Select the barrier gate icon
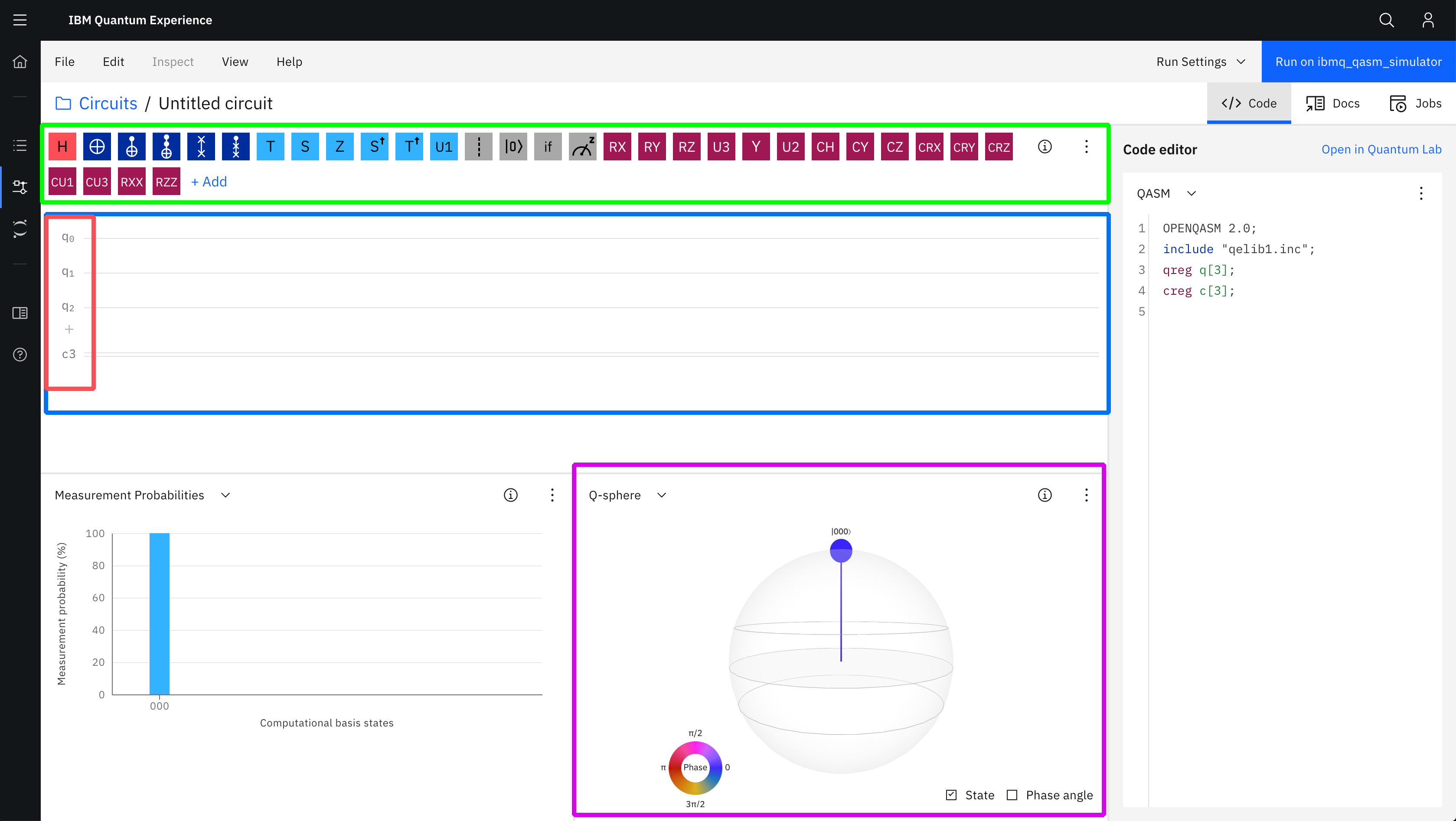1456x821 pixels. 478,147
